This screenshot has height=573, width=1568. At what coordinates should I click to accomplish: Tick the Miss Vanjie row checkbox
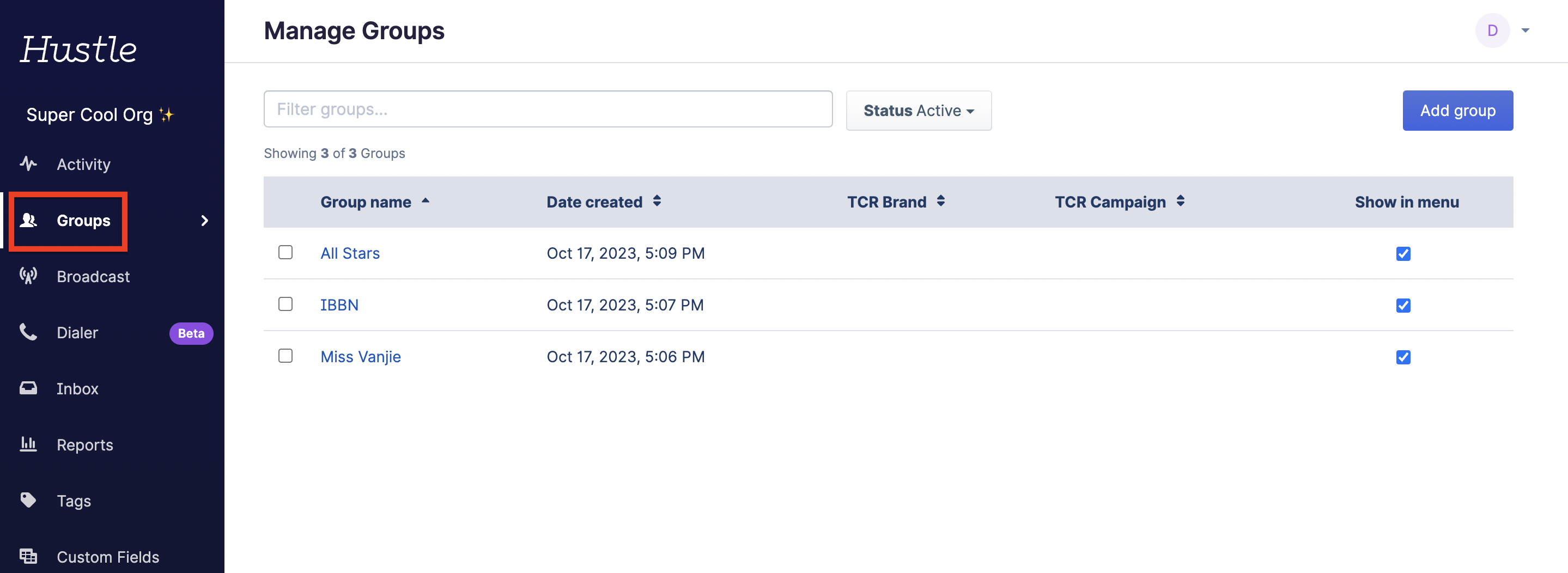[285, 356]
